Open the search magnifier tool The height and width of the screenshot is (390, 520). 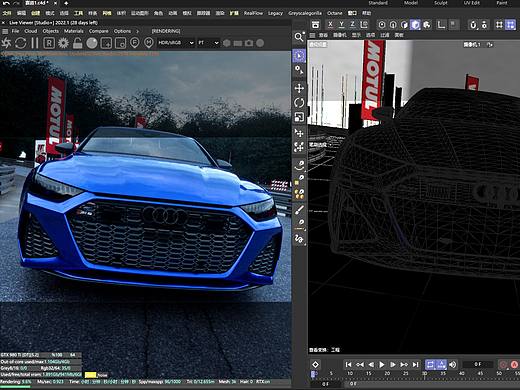299,37
